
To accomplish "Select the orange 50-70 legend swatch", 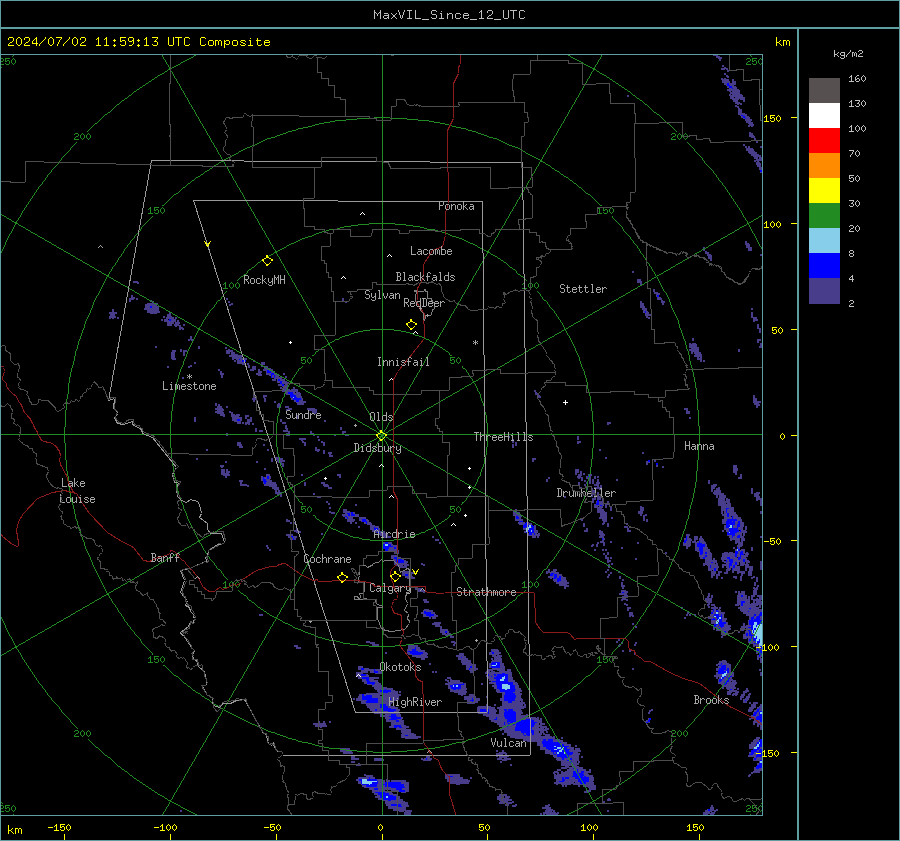I will point(824,165).
